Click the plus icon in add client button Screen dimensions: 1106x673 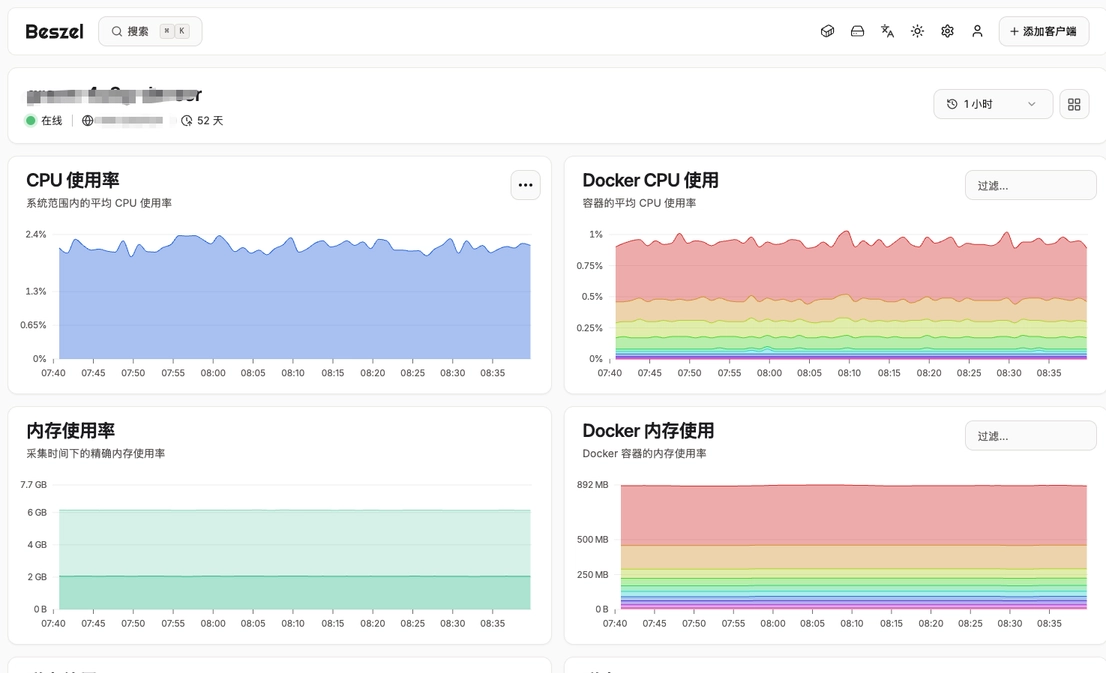click(1014, 32)
